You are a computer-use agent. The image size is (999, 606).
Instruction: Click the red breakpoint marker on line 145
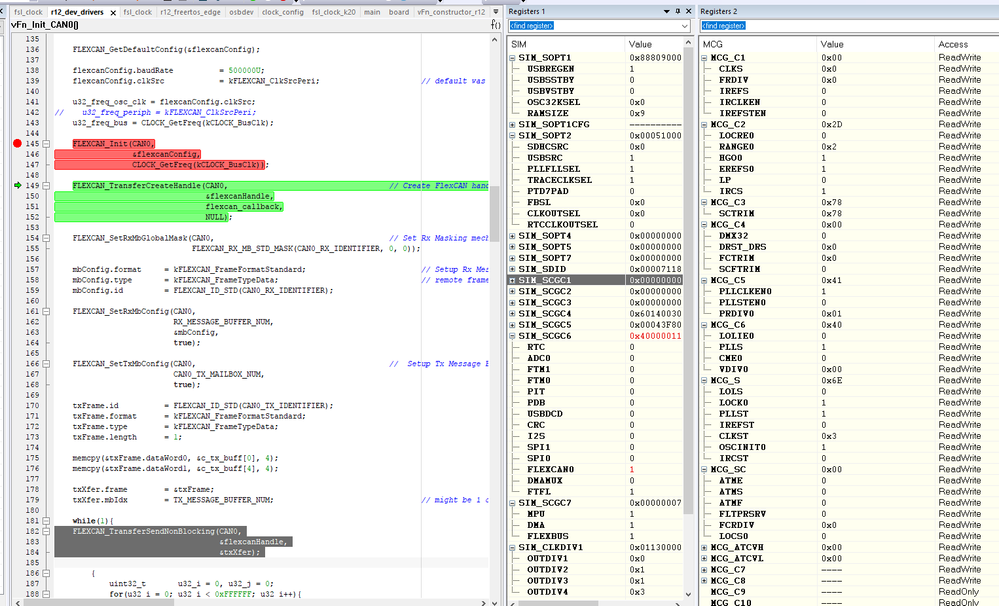pos(17,145)
